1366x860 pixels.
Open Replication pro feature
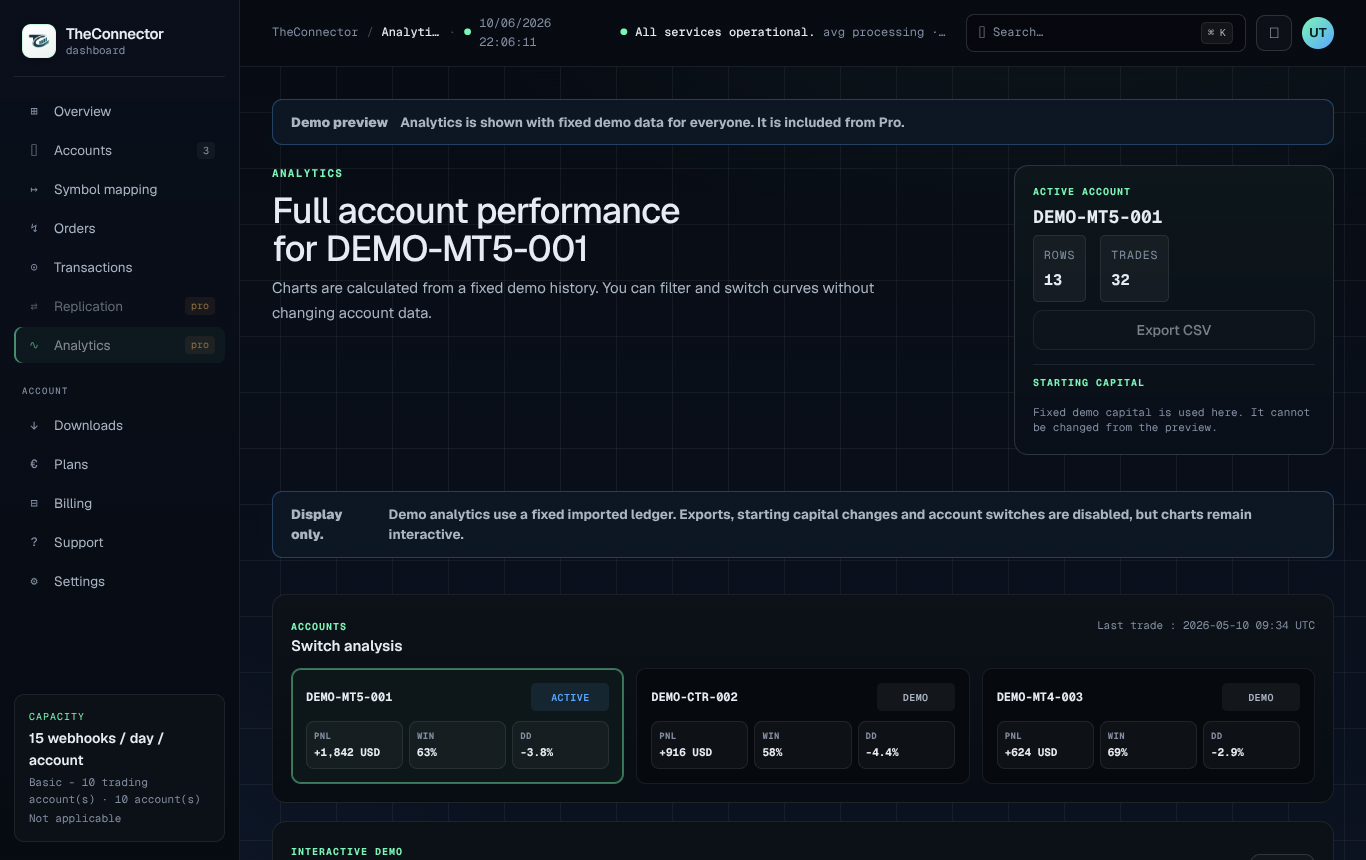[x=119, y=306]
